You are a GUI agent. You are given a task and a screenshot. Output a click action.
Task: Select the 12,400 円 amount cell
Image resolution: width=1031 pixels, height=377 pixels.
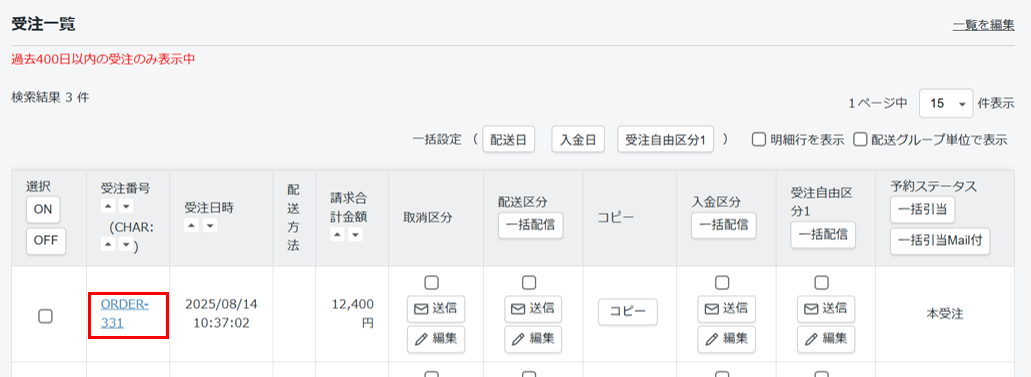click(352, 314)
